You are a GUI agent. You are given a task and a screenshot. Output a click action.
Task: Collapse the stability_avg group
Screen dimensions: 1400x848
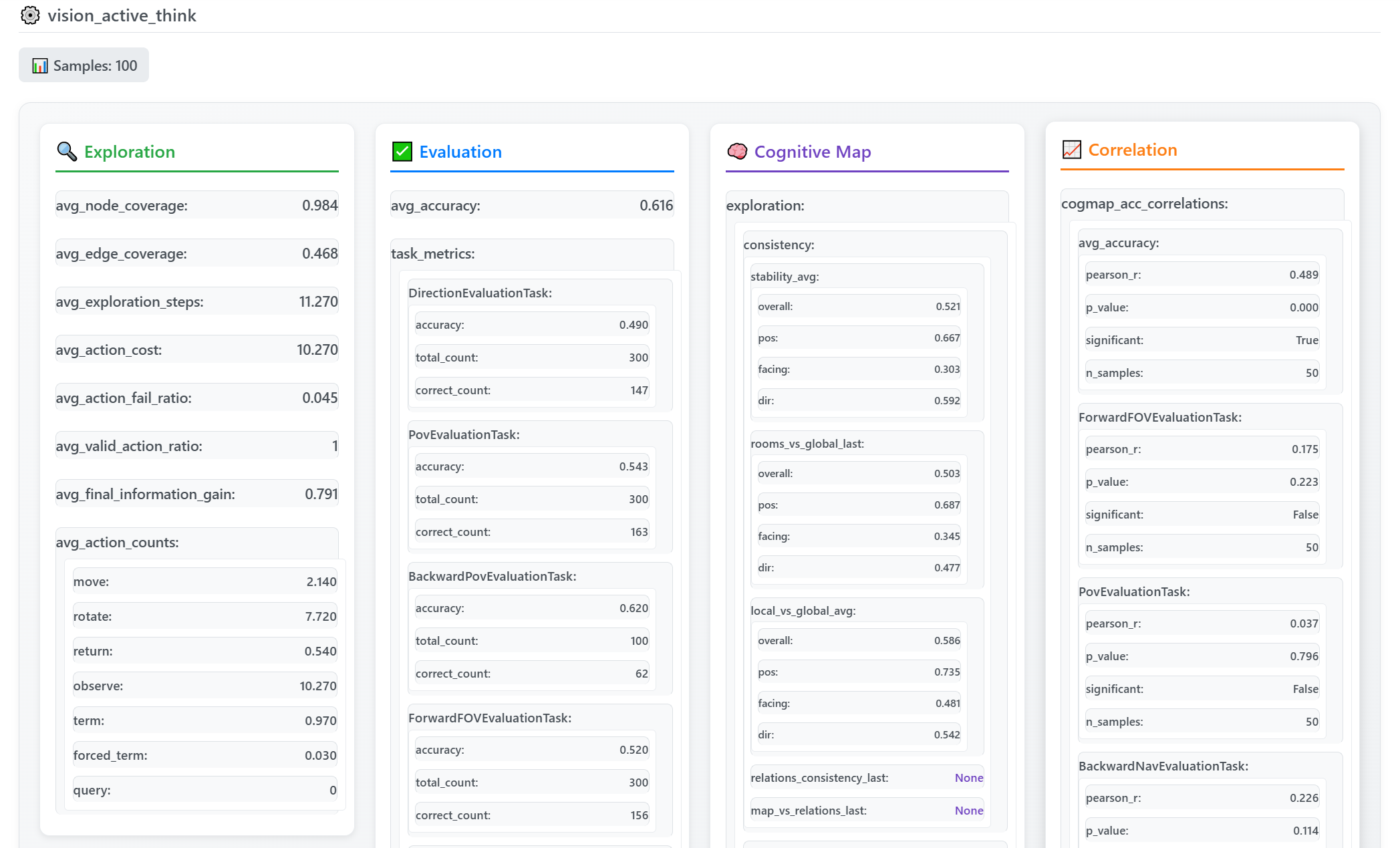(785, 277)
